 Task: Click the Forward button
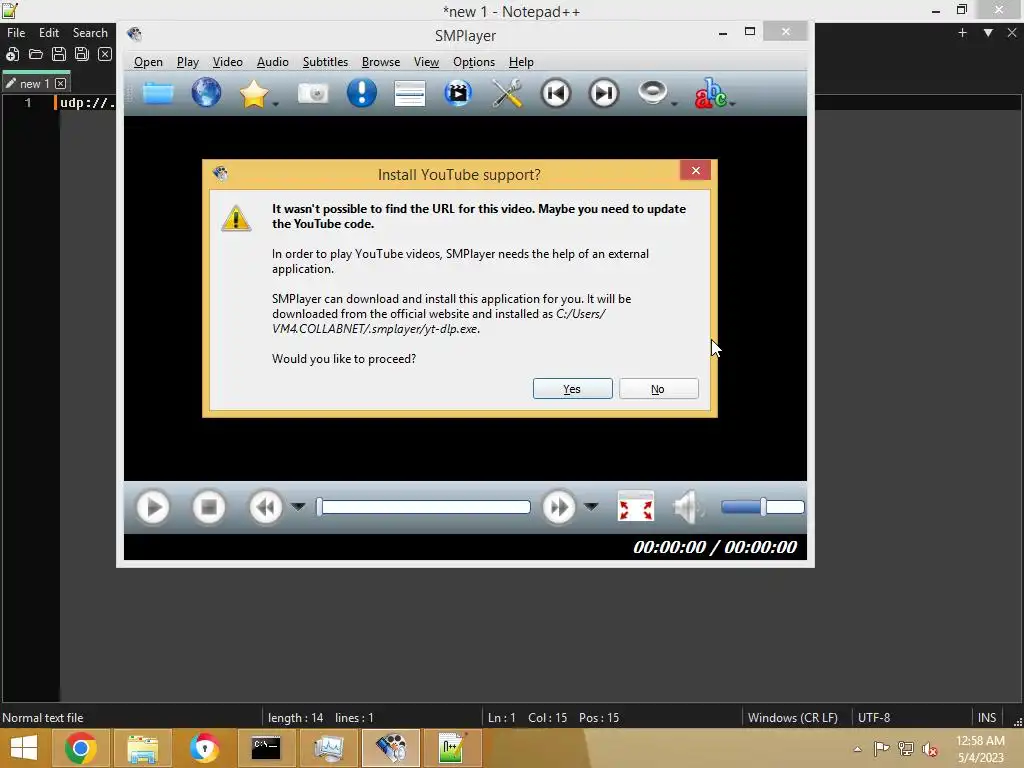(x=558, y=507)
